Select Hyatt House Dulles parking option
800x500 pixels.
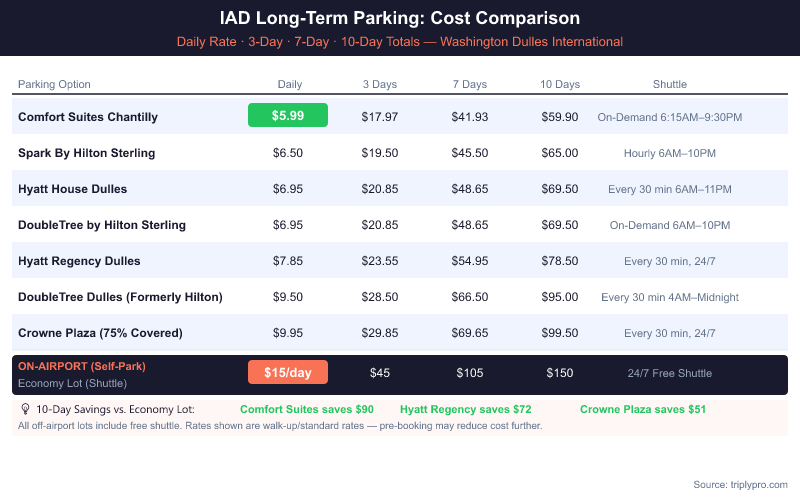[72, 189]
